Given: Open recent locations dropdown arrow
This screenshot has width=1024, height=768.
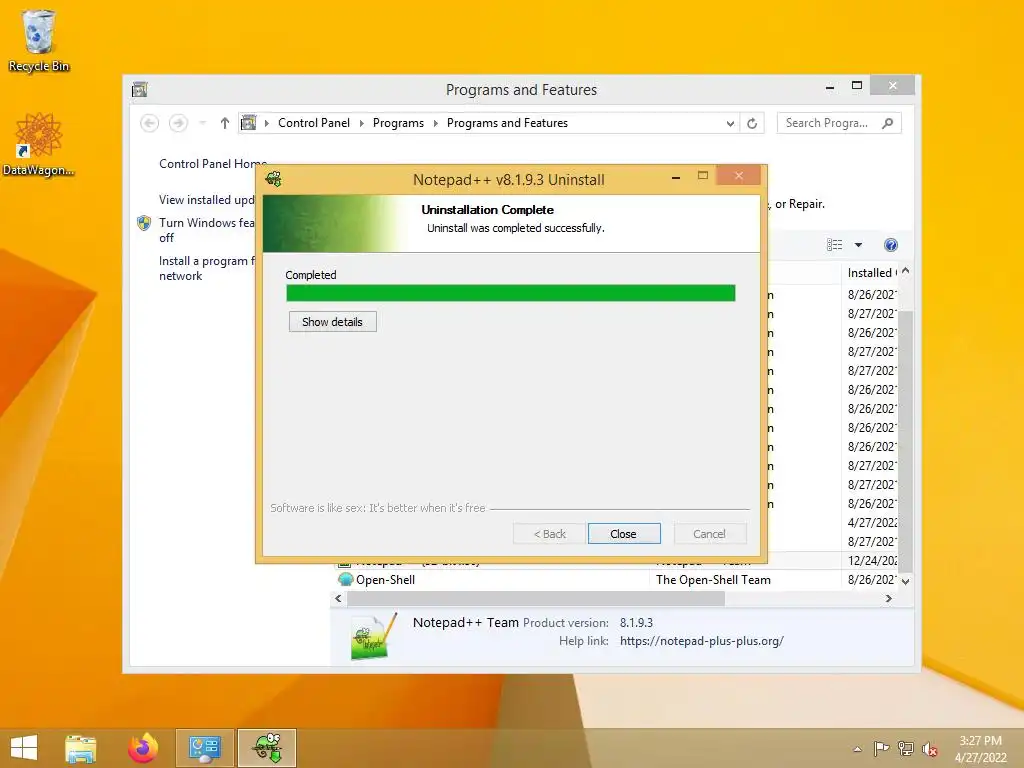Looking at the screenshot, I should pyautogui.click(x=202, y=123).
